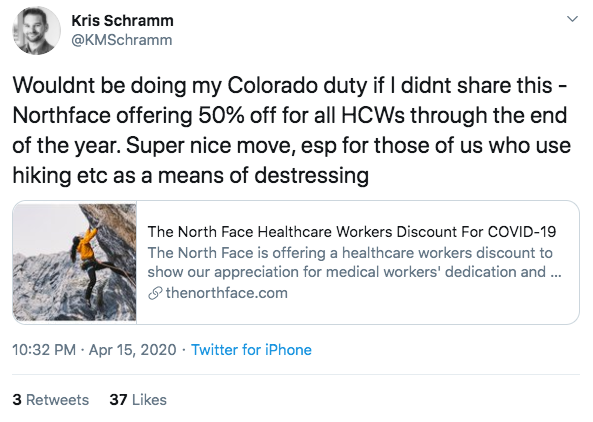Visit the thenorthface.com domain link
Screen dimensions: 593x422
tap(227, 293)
